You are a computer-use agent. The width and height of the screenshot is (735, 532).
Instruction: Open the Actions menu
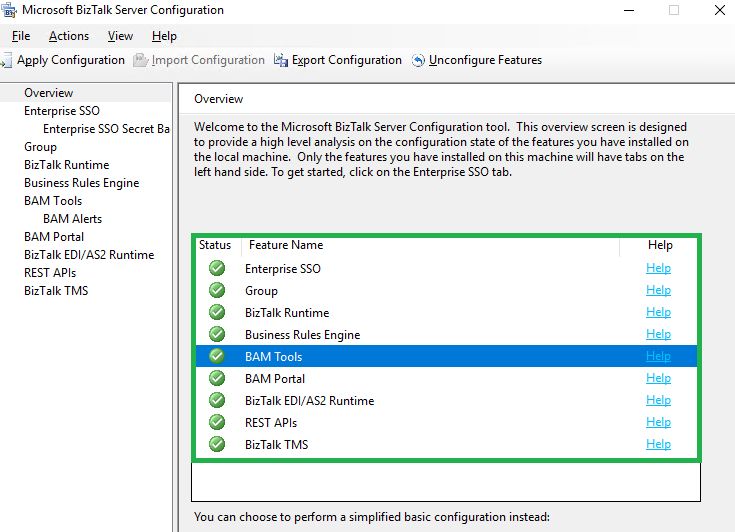tap(69, 36)
